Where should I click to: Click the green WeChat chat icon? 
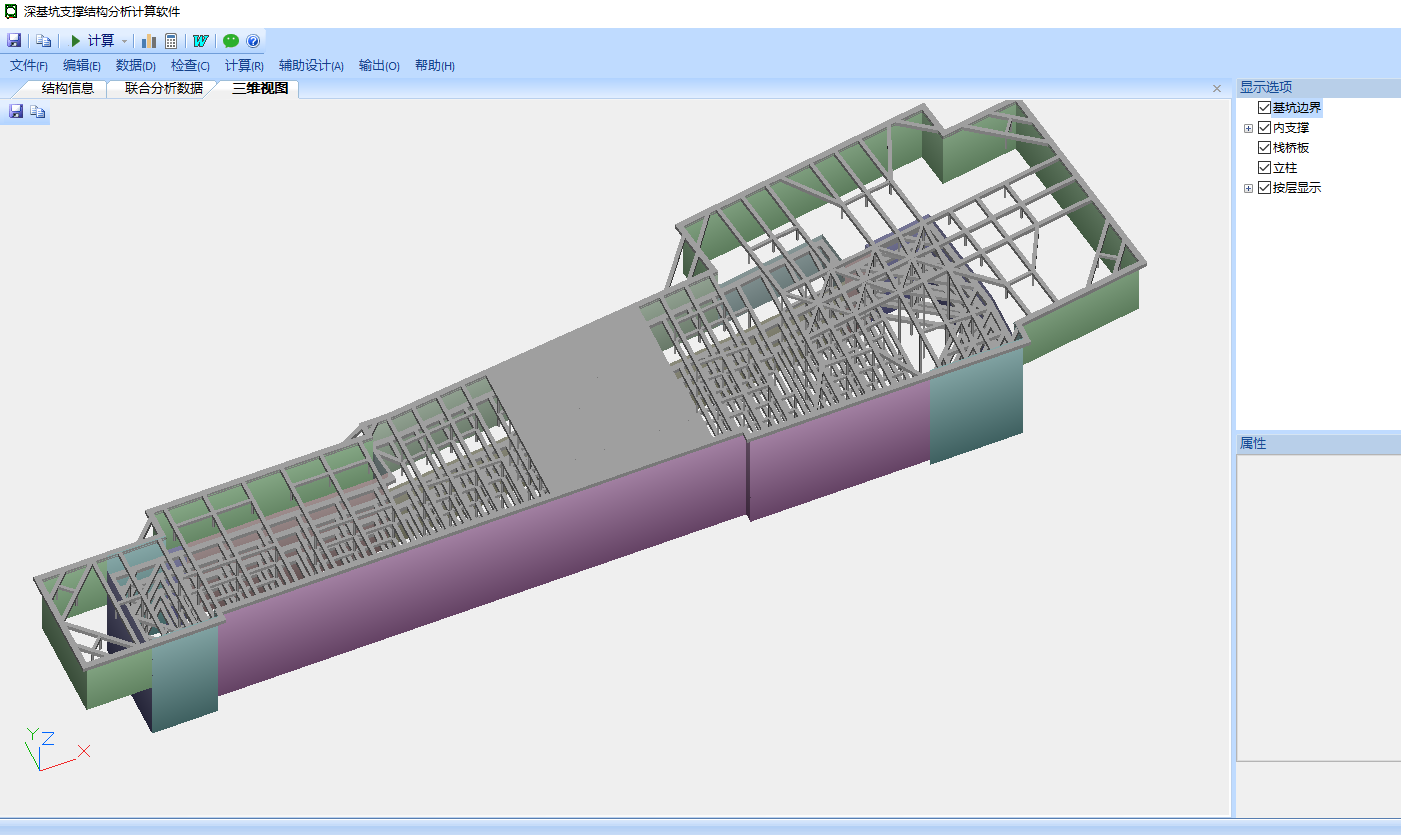(x=231, y=41)
